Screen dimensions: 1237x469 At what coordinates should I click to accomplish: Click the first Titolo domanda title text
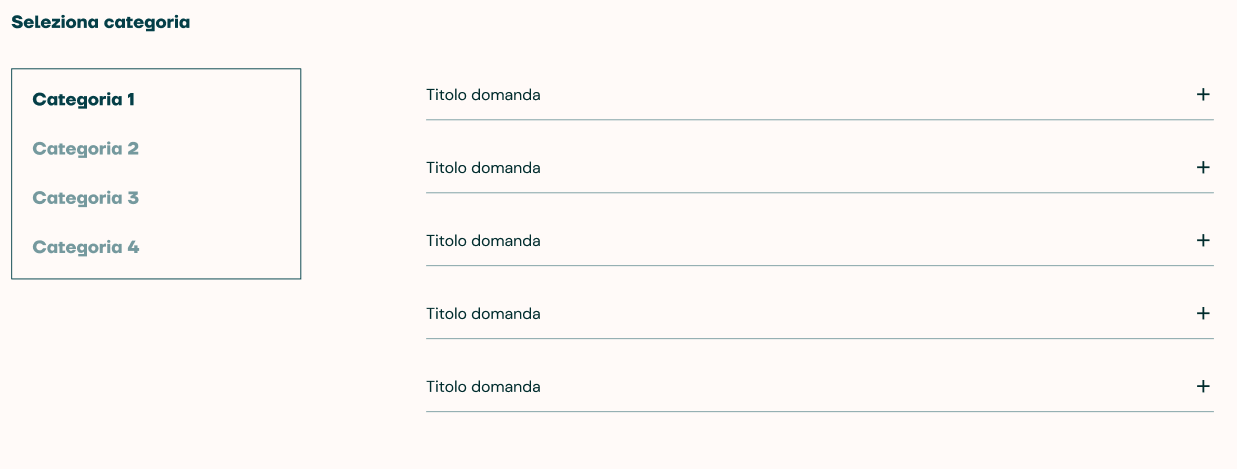(483, 95)
